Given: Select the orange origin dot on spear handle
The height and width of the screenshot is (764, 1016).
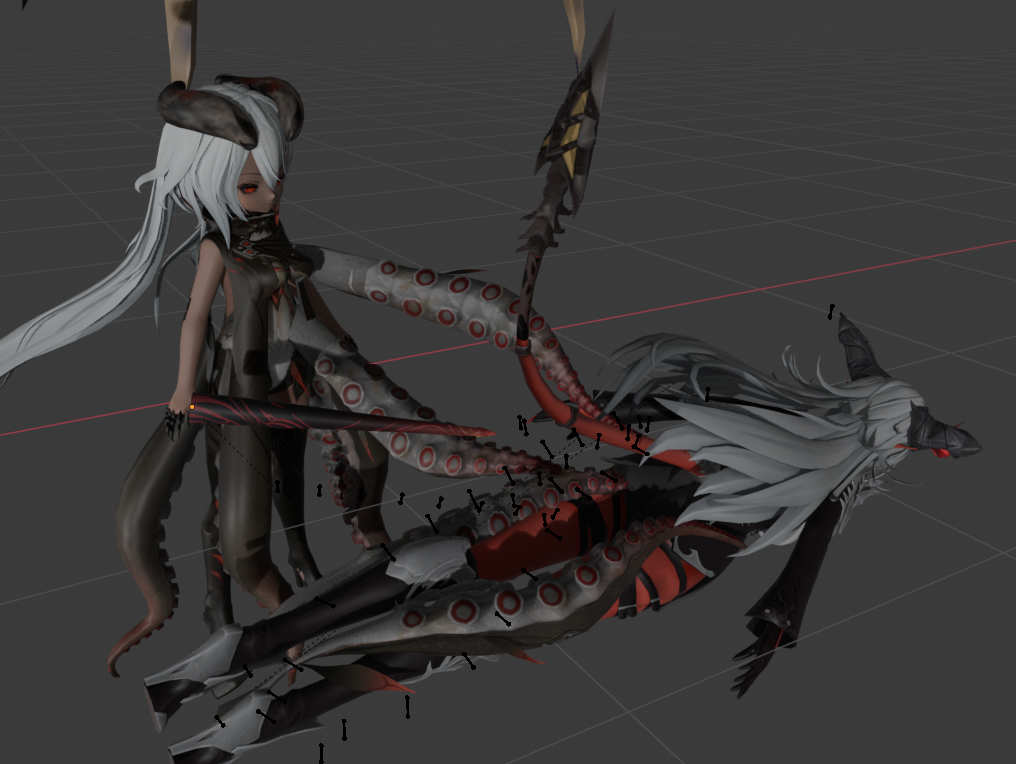Looking at the screenshot, I should 192,407.
